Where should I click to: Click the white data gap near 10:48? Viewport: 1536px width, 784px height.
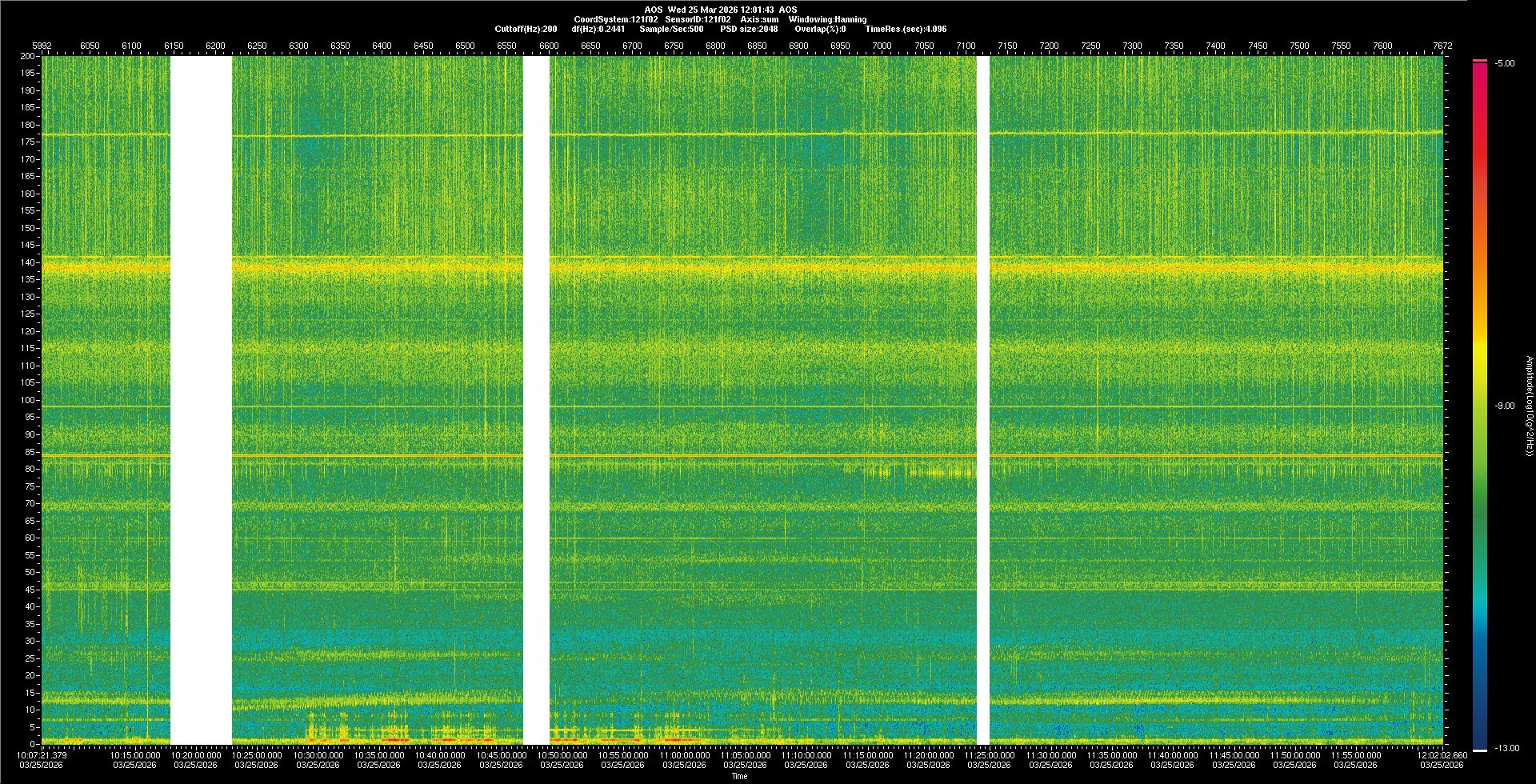tap(536, 400)
